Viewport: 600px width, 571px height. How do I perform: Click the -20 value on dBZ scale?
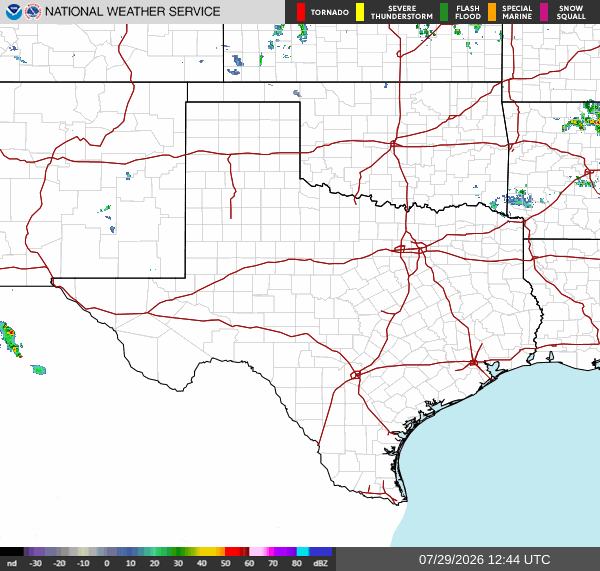[59, 563]
